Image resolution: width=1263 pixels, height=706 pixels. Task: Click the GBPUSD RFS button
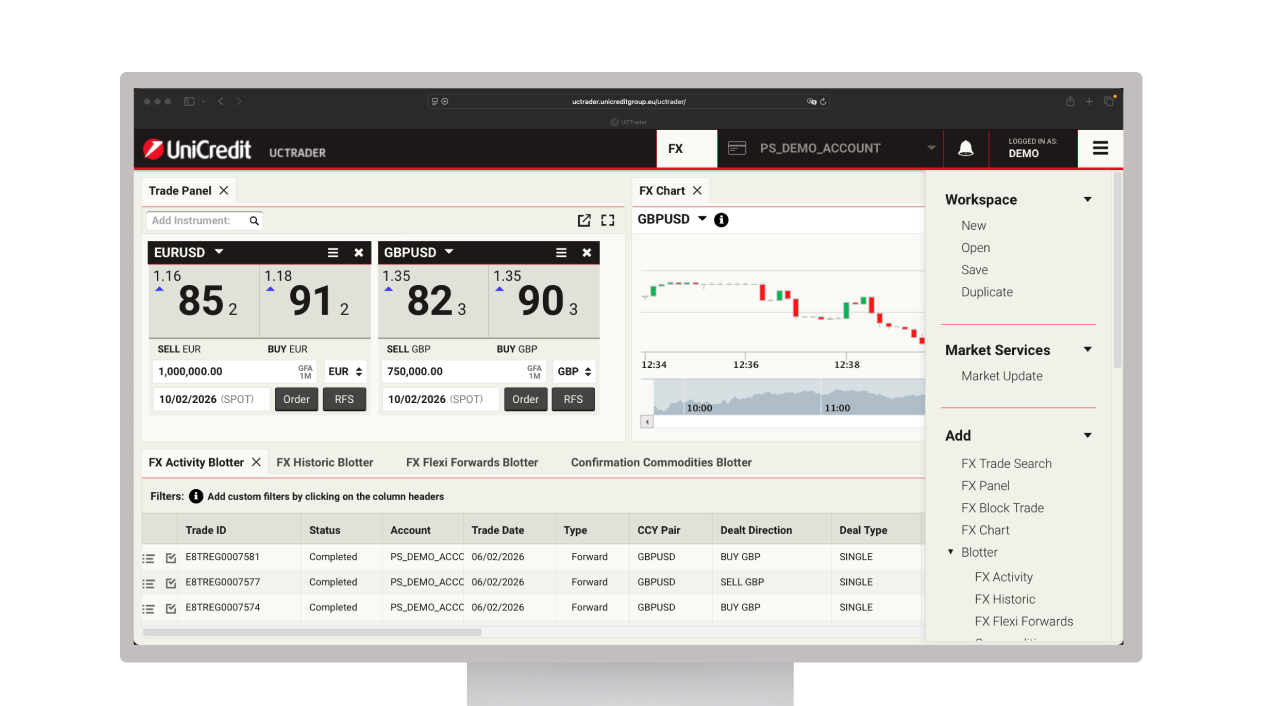[x=573, y=399]
